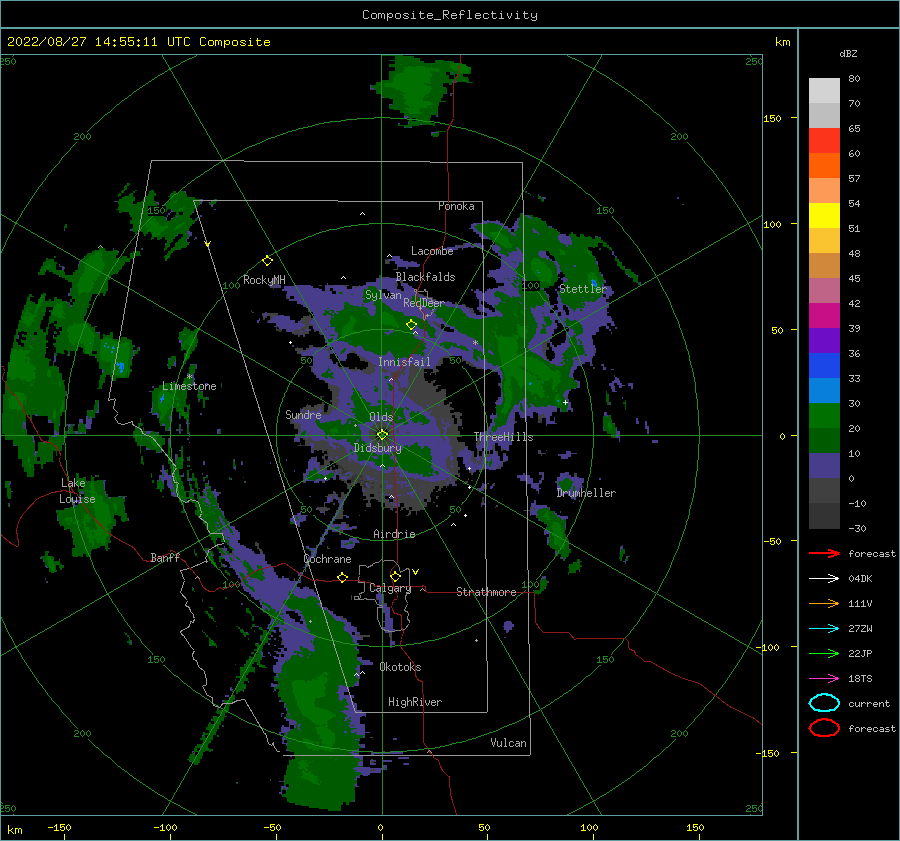Click the Okotoks city label

coord(400,667)
